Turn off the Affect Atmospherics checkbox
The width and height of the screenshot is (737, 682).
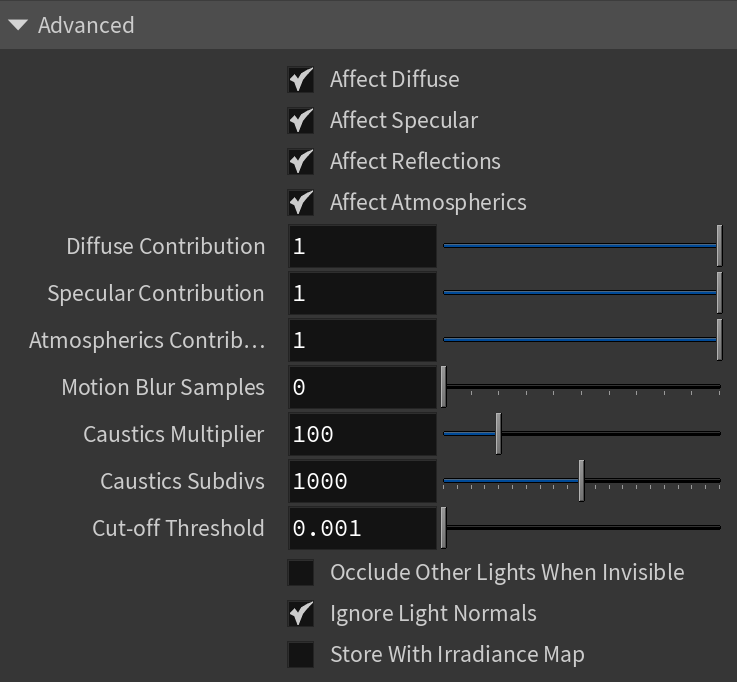pos(301,203)
